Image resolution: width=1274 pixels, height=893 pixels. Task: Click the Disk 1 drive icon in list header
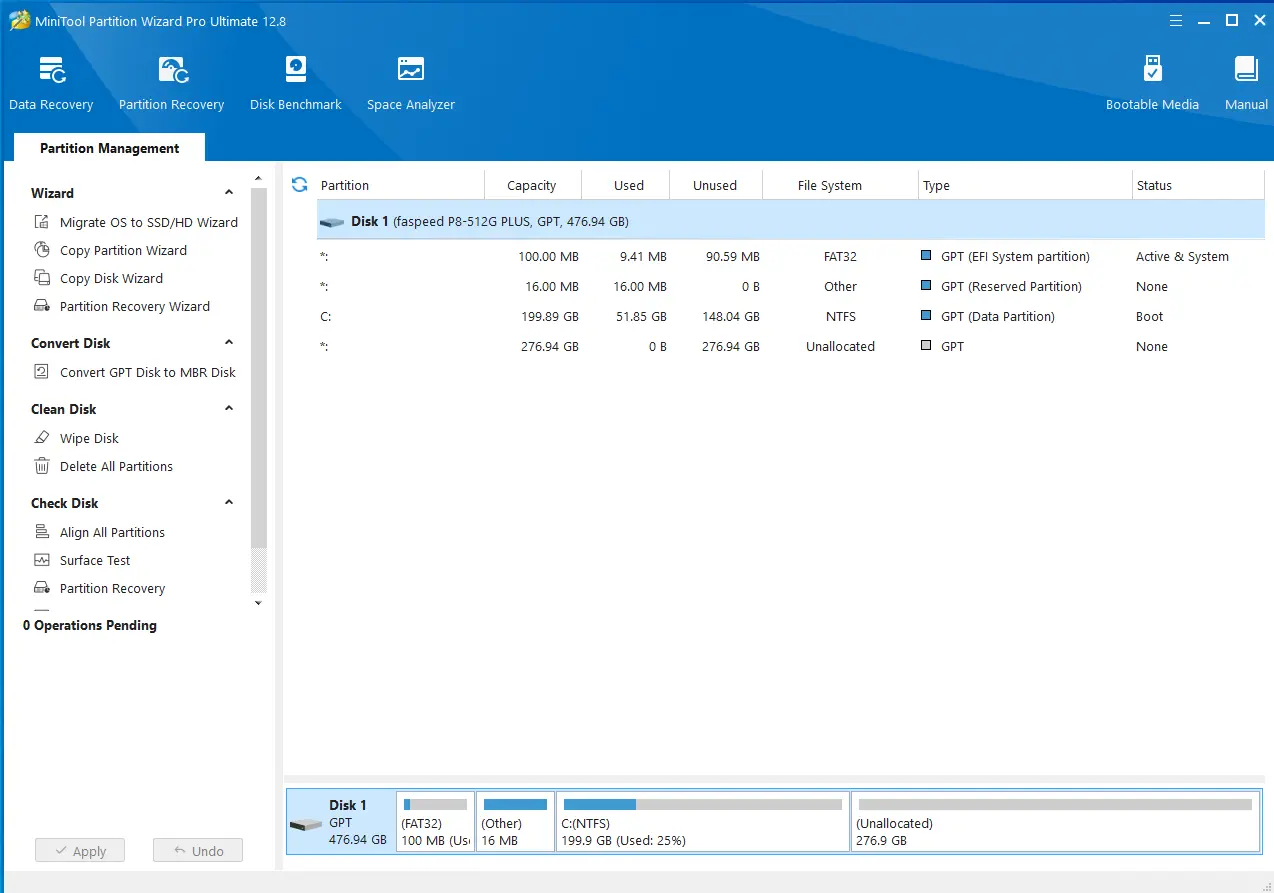coord(332,222)
